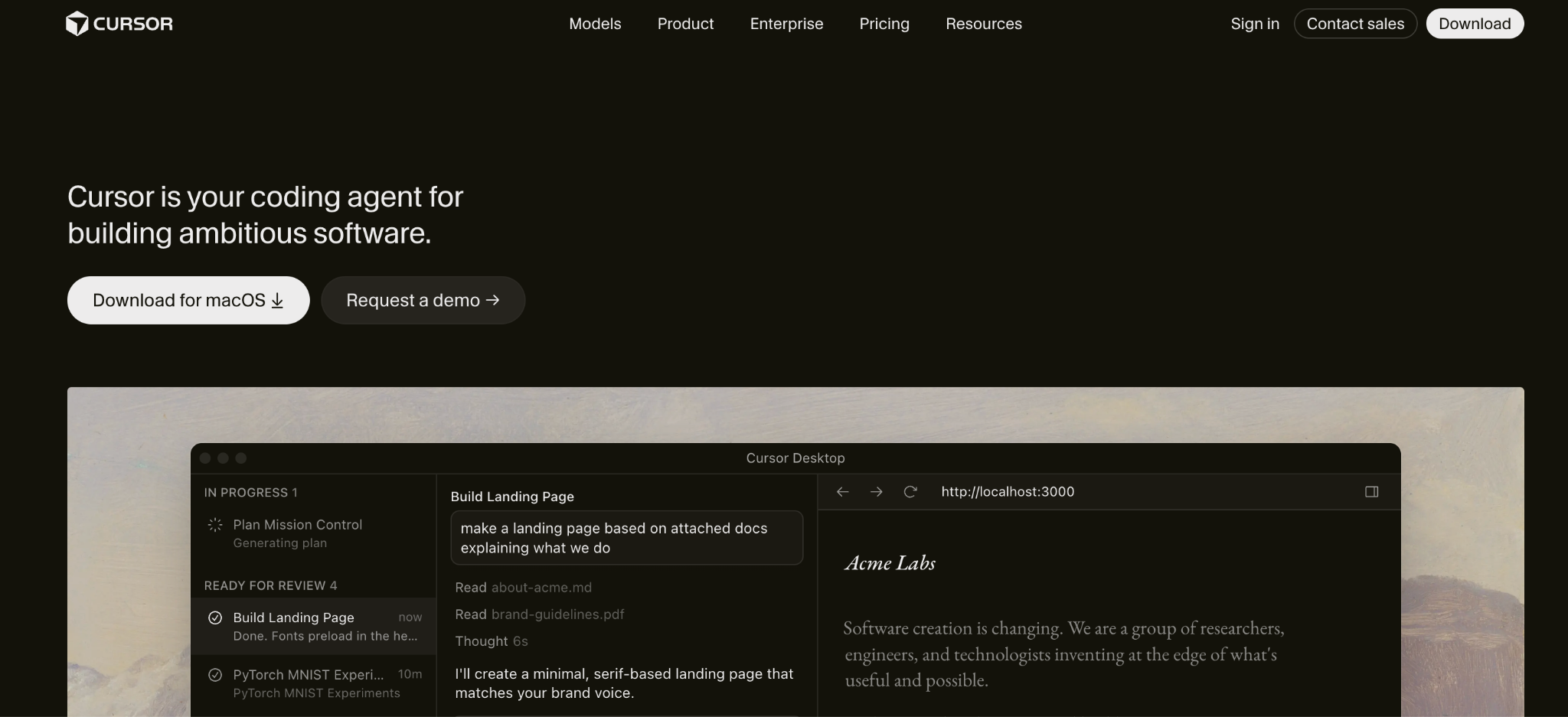Screen dimensions: 1568x717
Task: Click the IN PROGRESS 1 section header
Action: [x=250, y=493]
